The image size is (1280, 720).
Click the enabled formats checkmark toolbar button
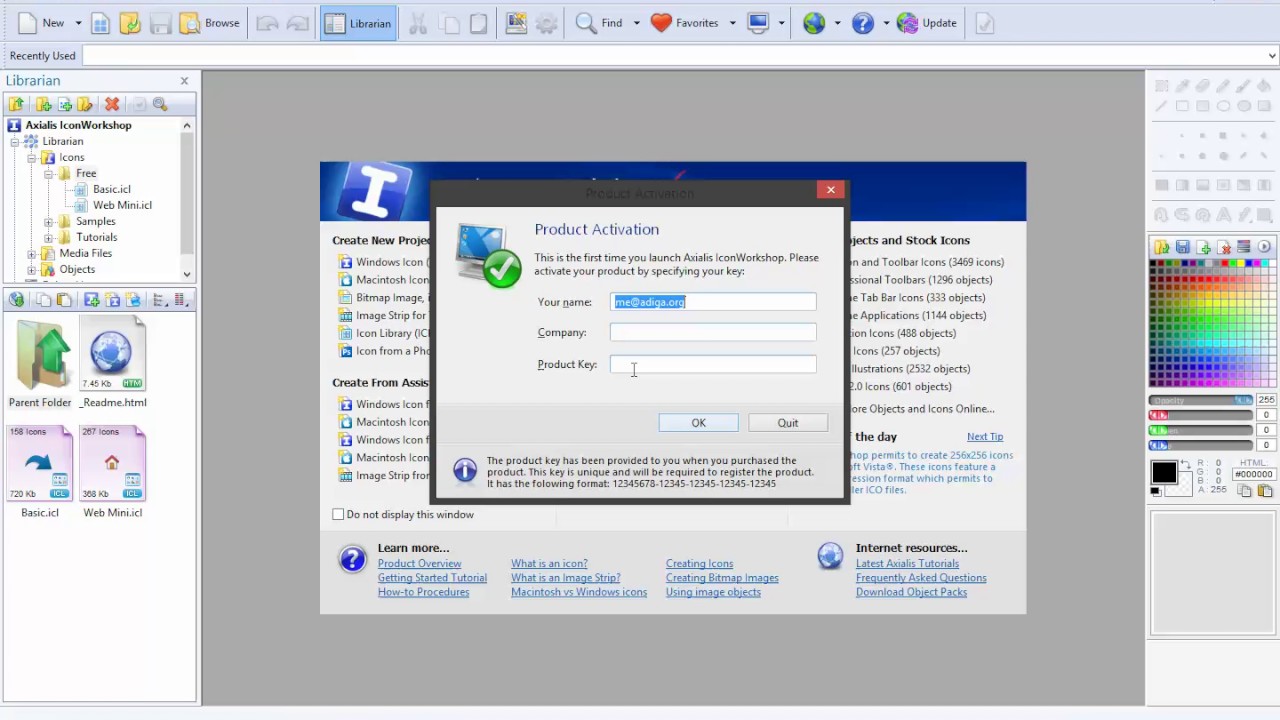point(985,23)
